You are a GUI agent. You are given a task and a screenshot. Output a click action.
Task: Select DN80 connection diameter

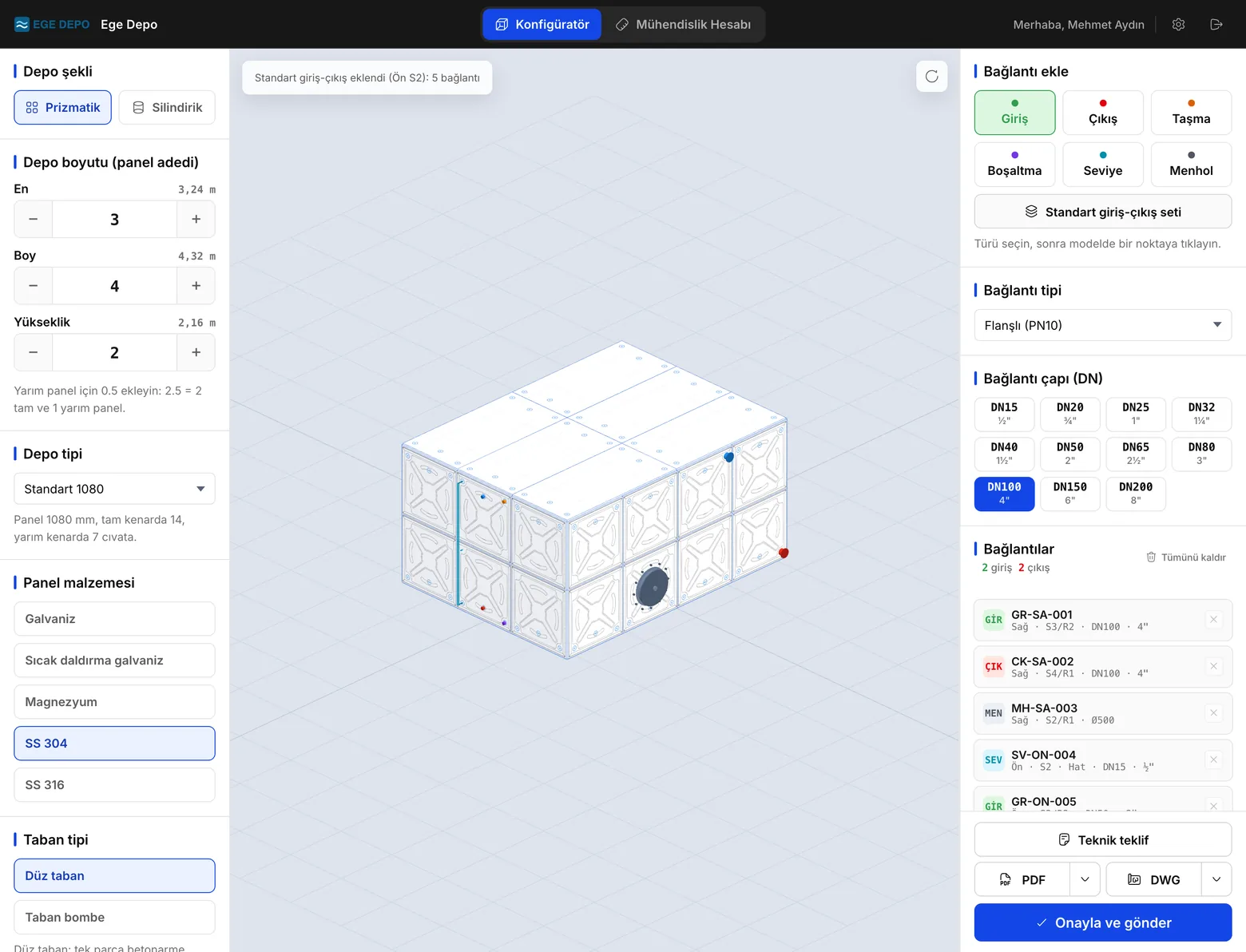click(x=1201, y=454)
